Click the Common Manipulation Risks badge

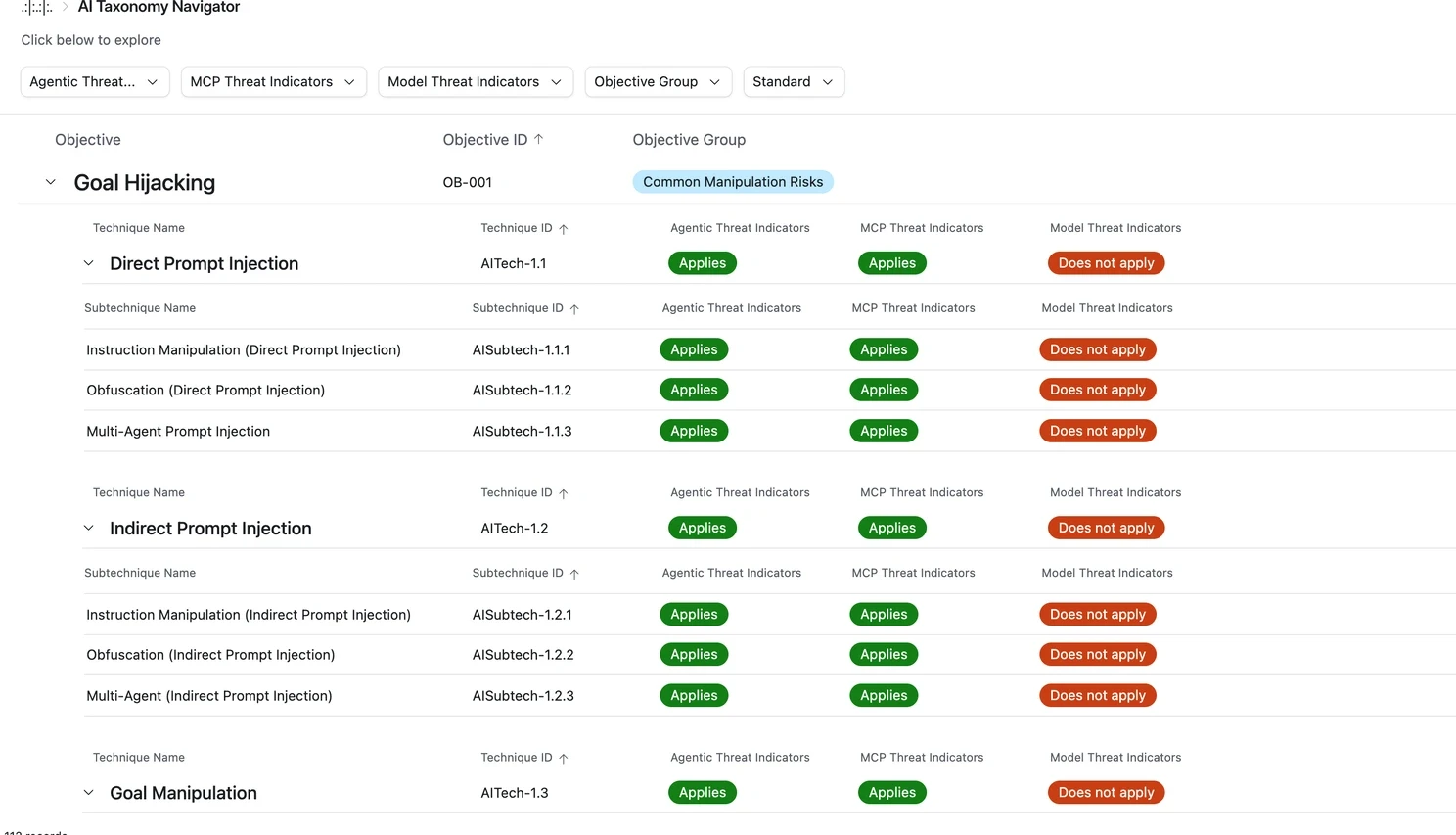tap(733, 181)
